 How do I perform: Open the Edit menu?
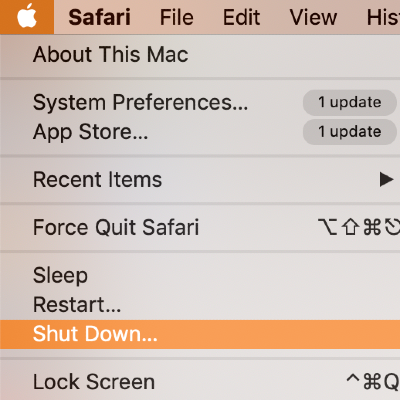[241, 17]
